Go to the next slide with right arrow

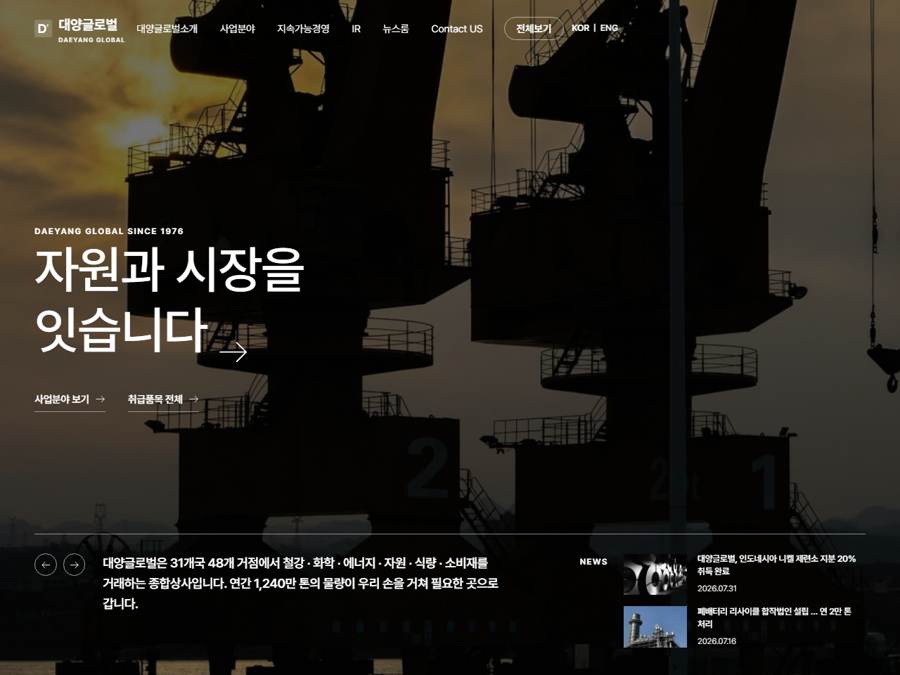click(x=74, y=565)
